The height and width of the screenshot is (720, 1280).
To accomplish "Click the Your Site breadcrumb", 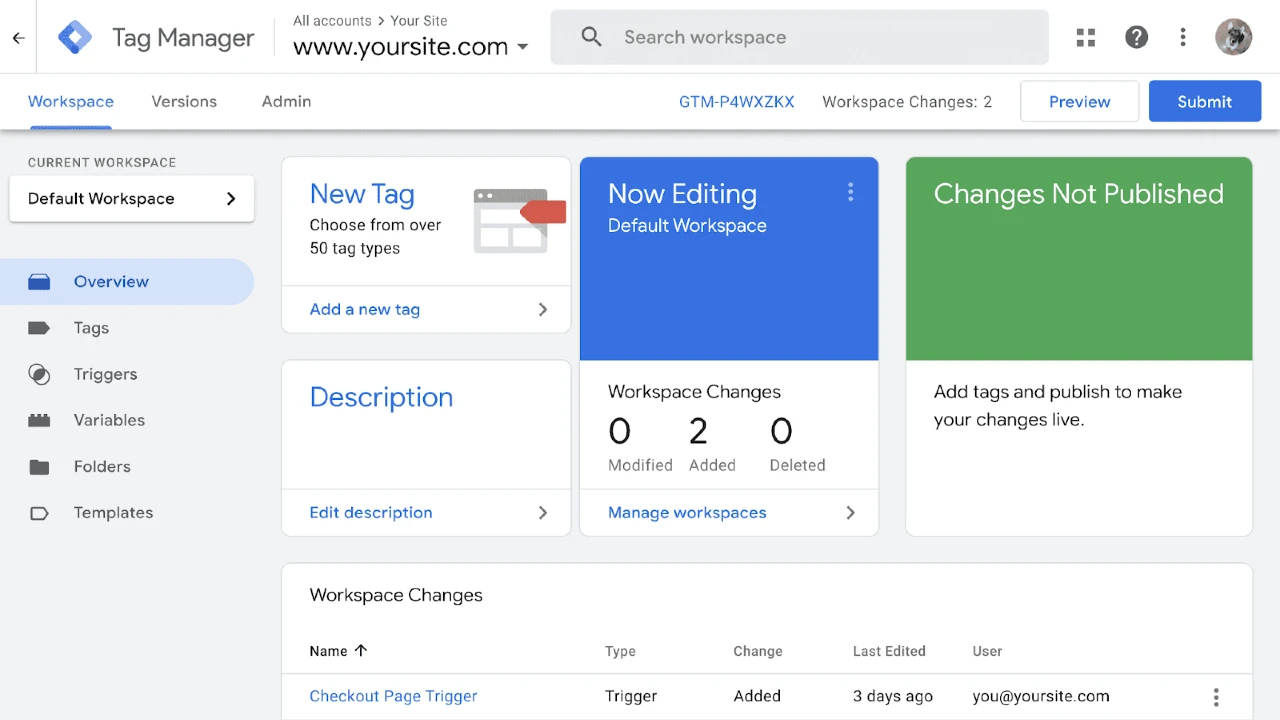I will 419,20.
